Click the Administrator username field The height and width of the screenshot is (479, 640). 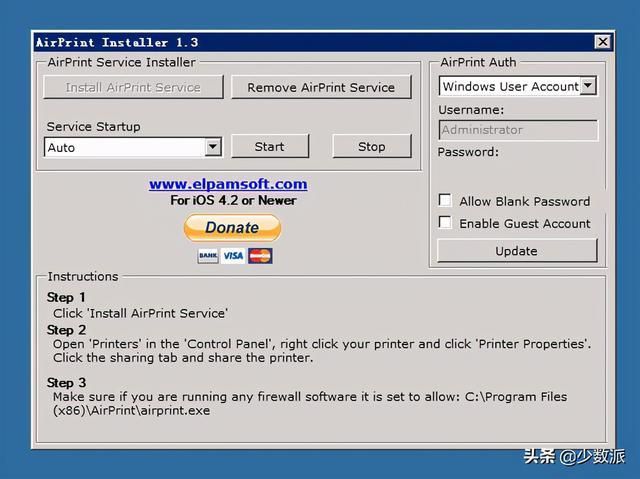point(518,130)
